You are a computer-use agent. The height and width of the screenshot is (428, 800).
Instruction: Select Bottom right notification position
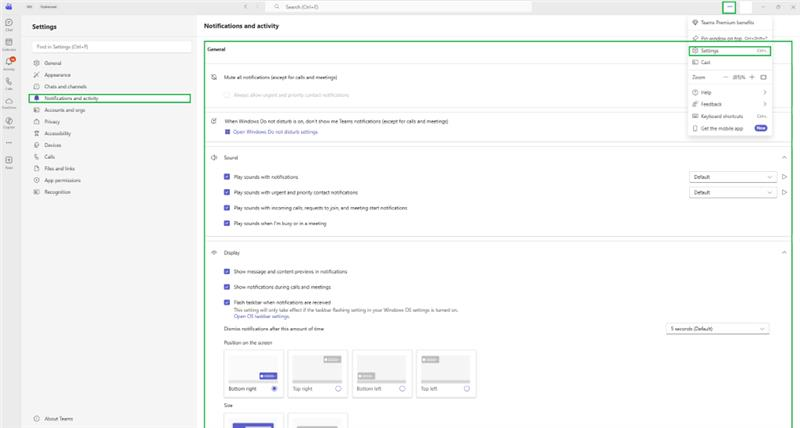(x=254, y=373)
